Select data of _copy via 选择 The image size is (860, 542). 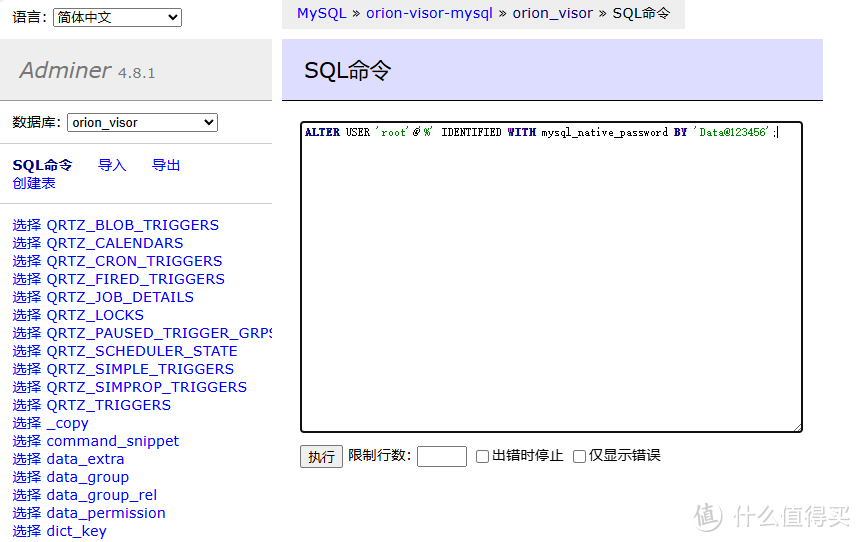point(27,424)
